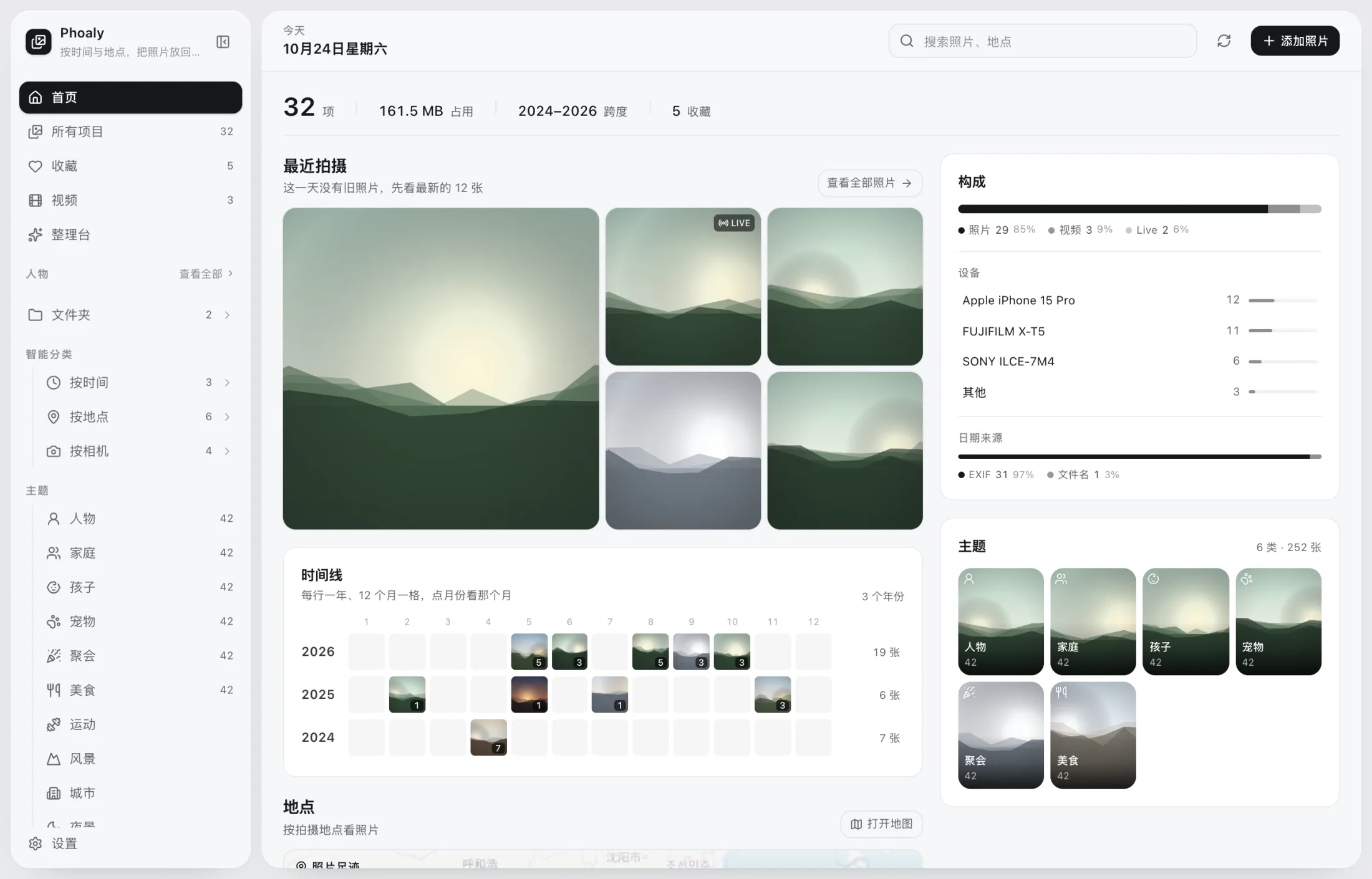The height and width of the screenshot is (879, 1372).
Task: Open the grey-toned recent photo thumbnail
Action: (683, 451)
